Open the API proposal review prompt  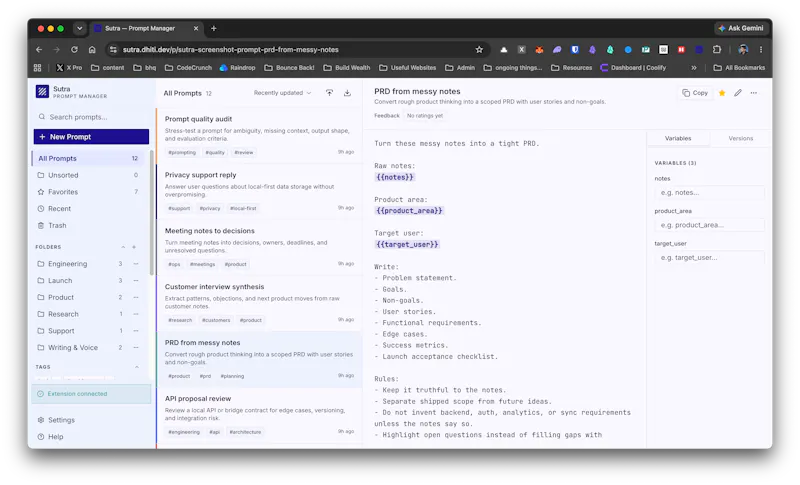click(x=259, y=415)
